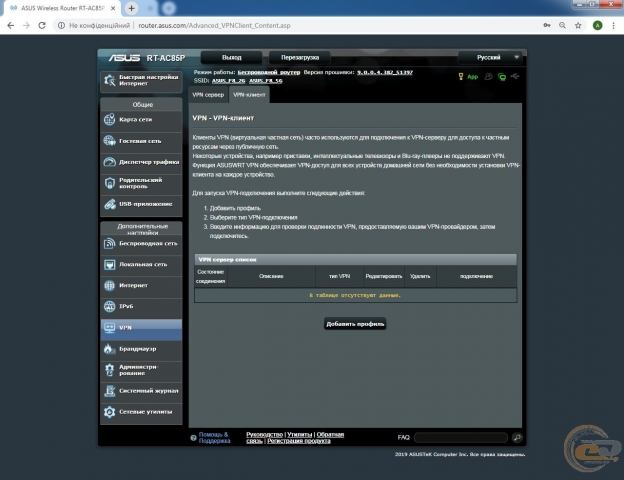Open the Руководство manual link
Image resolution: width=624 pixels, height=480 pixels.
(x=265, y=435)
